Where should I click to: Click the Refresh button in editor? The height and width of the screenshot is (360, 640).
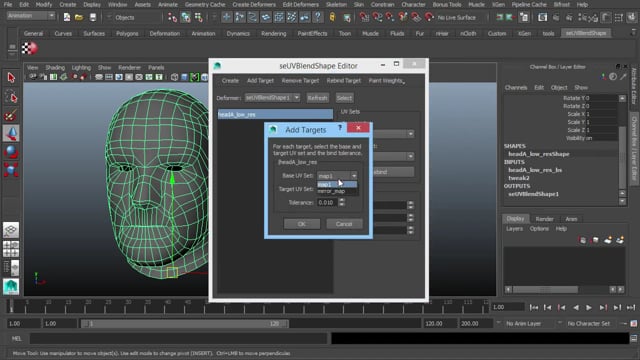click(317, 98)
